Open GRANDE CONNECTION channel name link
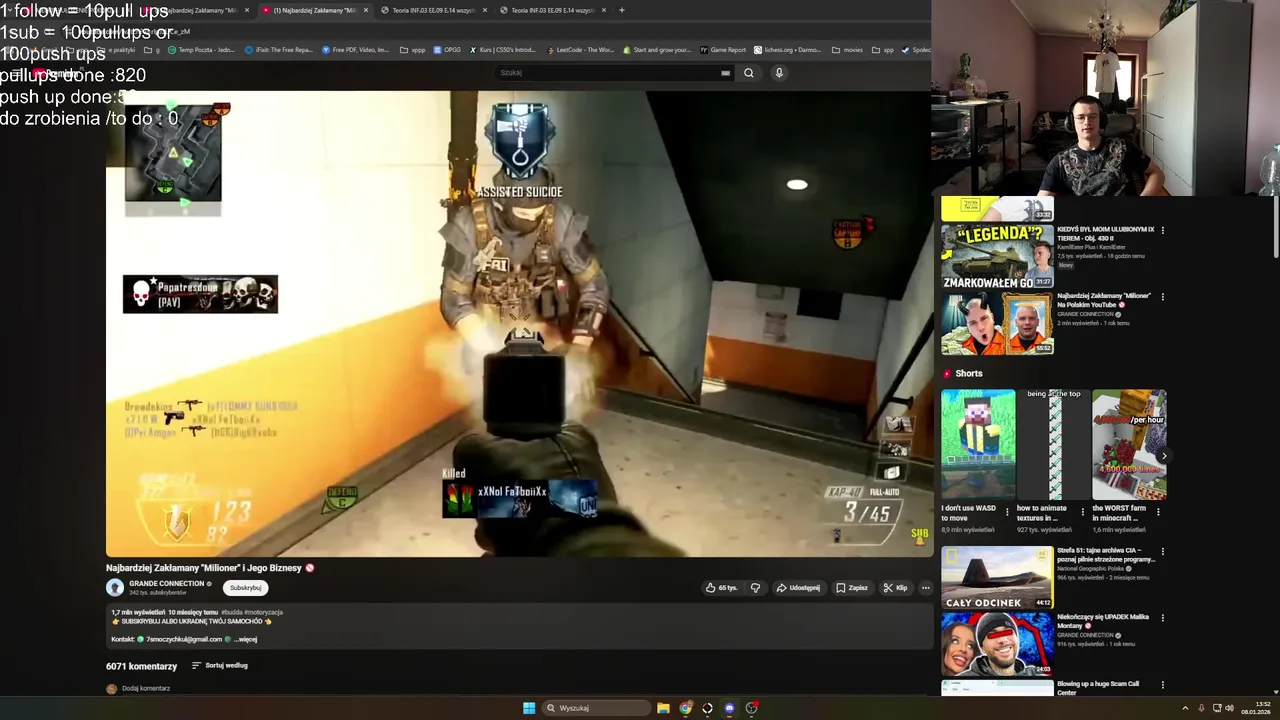This screenshot has height=720, width=1280. click(166, 584)
